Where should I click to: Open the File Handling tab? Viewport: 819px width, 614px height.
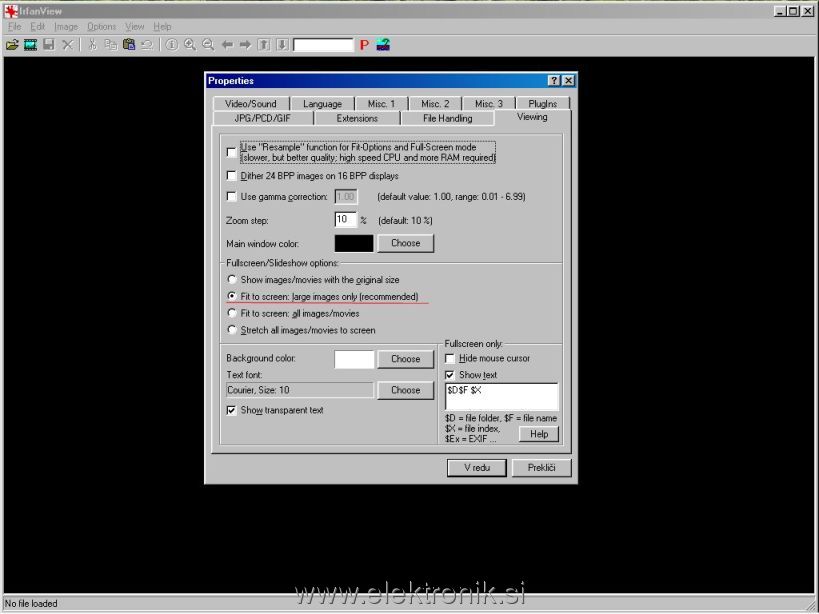(x=448, y=119)
